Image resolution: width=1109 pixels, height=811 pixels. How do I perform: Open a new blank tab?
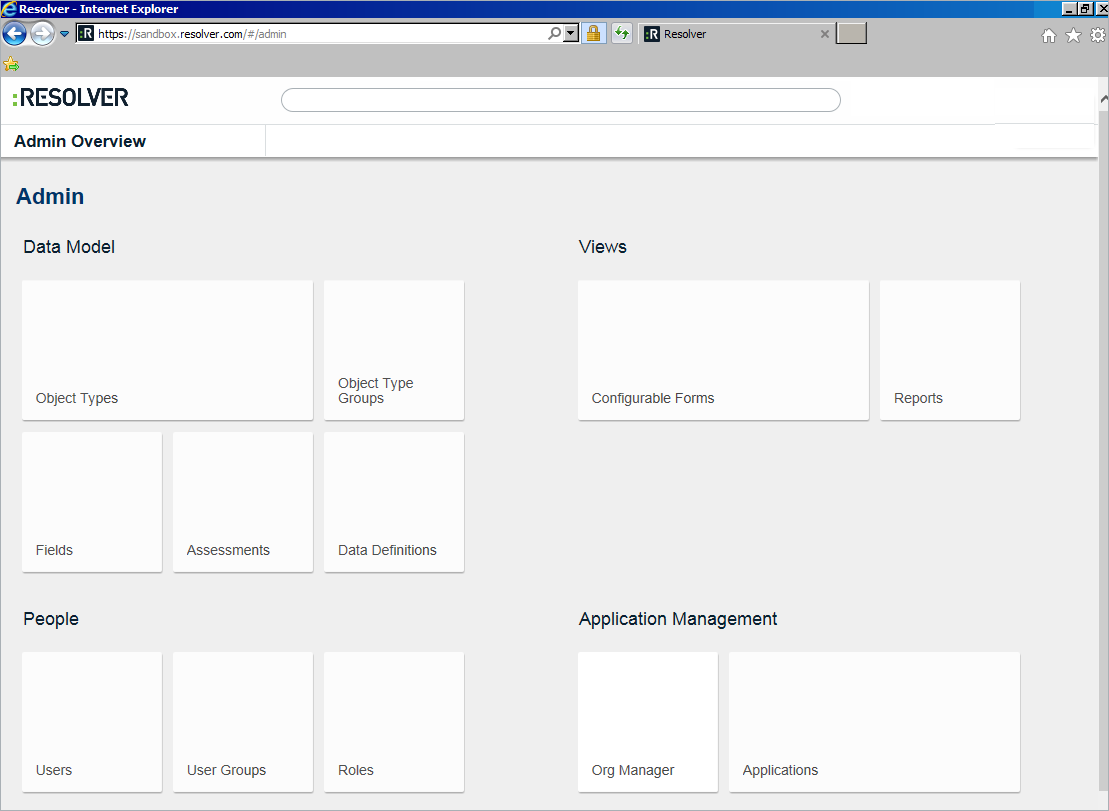[851, 33]
